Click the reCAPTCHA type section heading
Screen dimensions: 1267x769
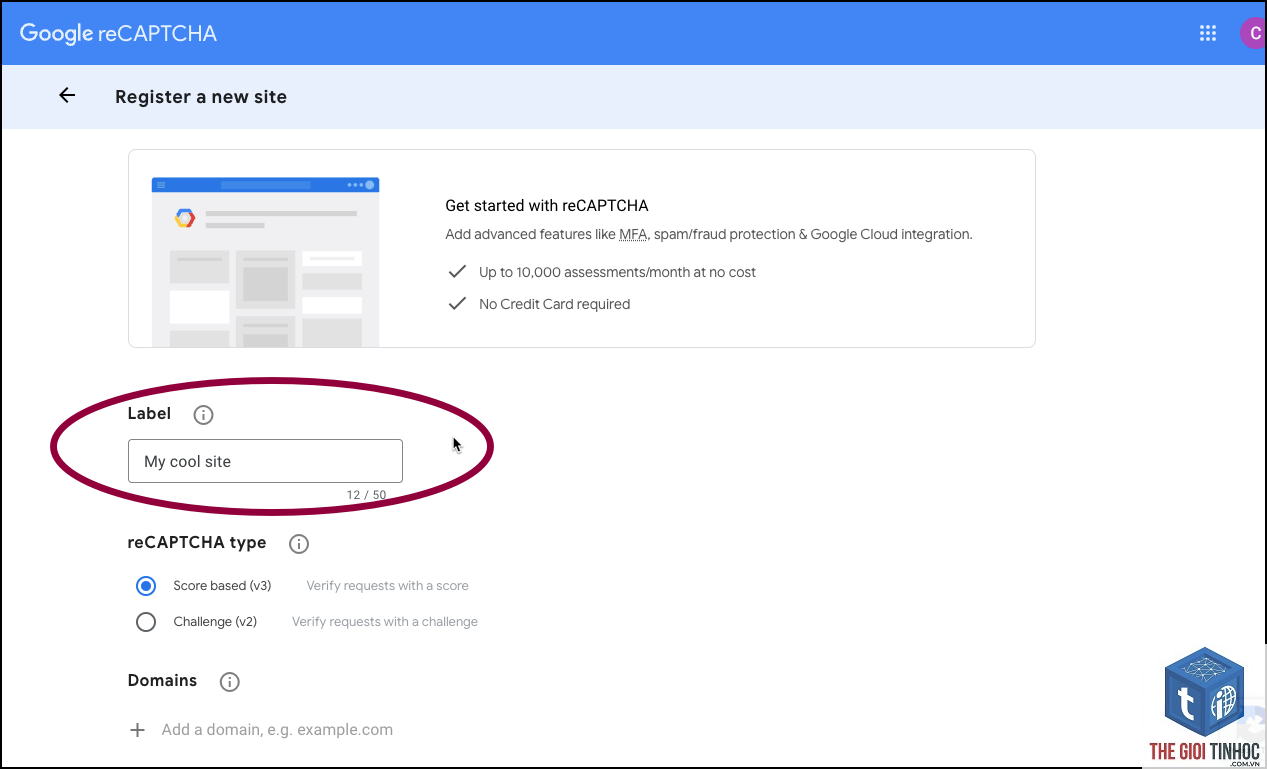197,543
